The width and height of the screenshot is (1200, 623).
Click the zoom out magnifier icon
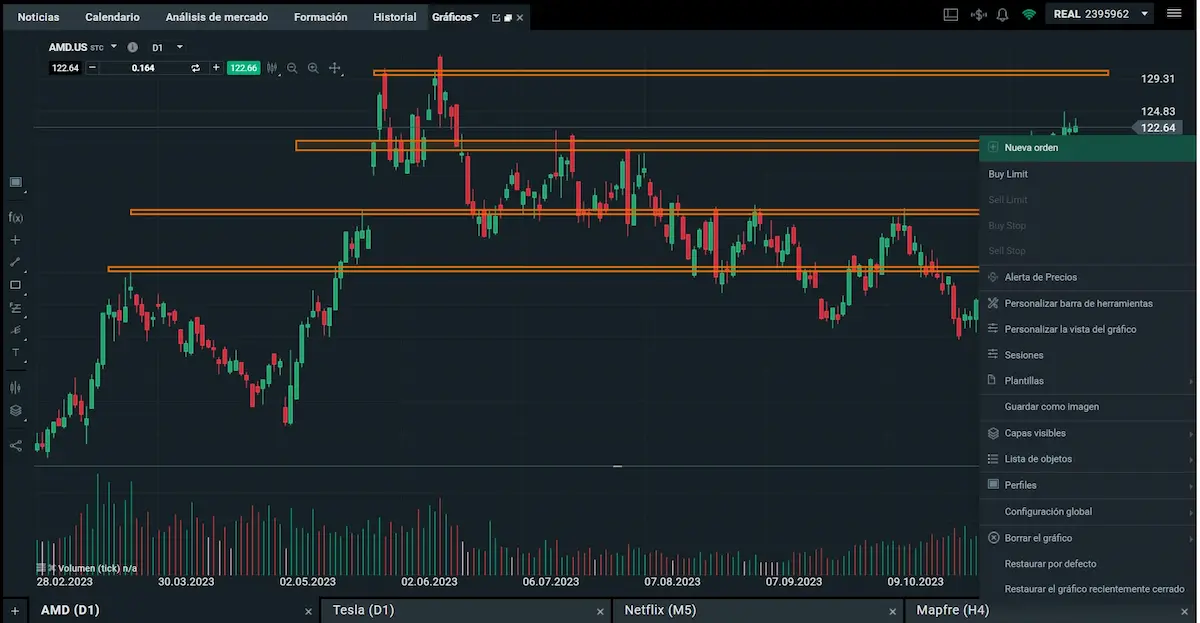tap(292, 68)
